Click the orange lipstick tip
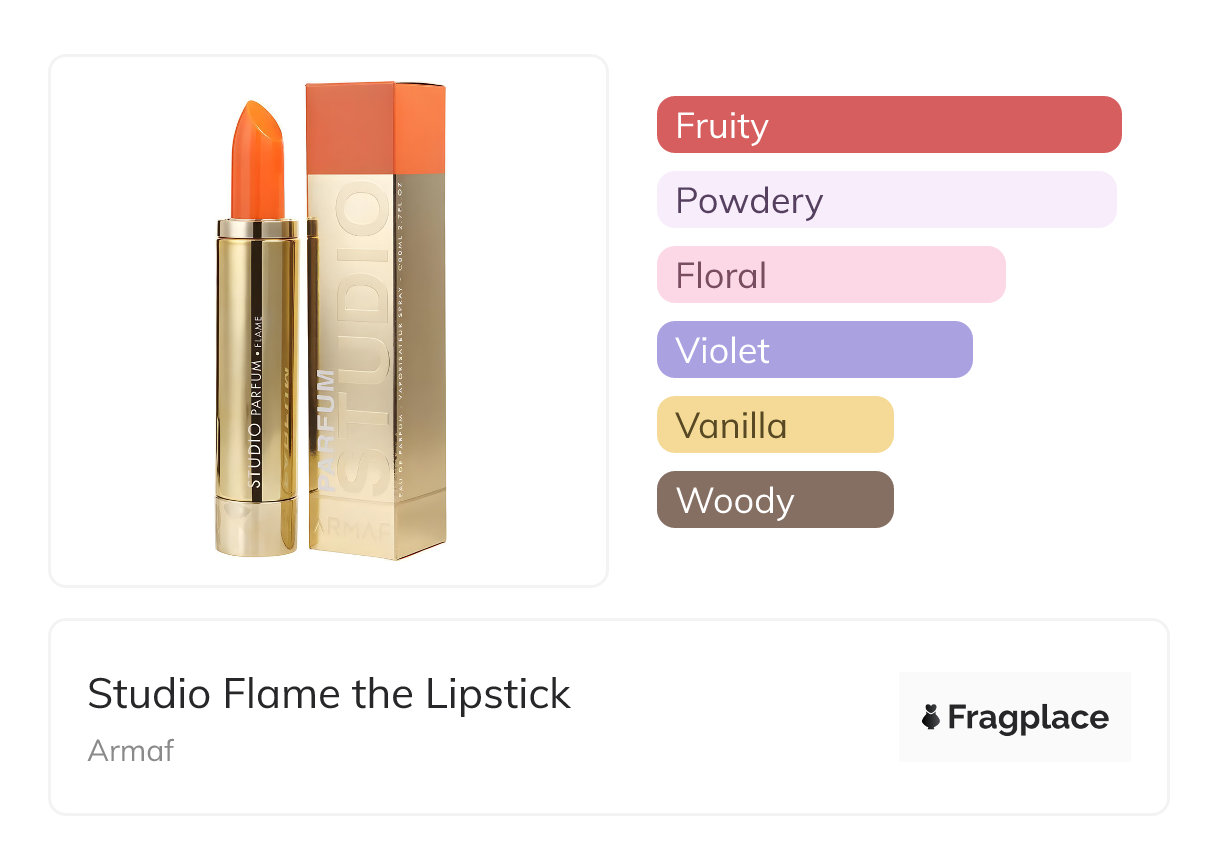The height and width of the screenshot is (864, 1218). pos(259,158)
